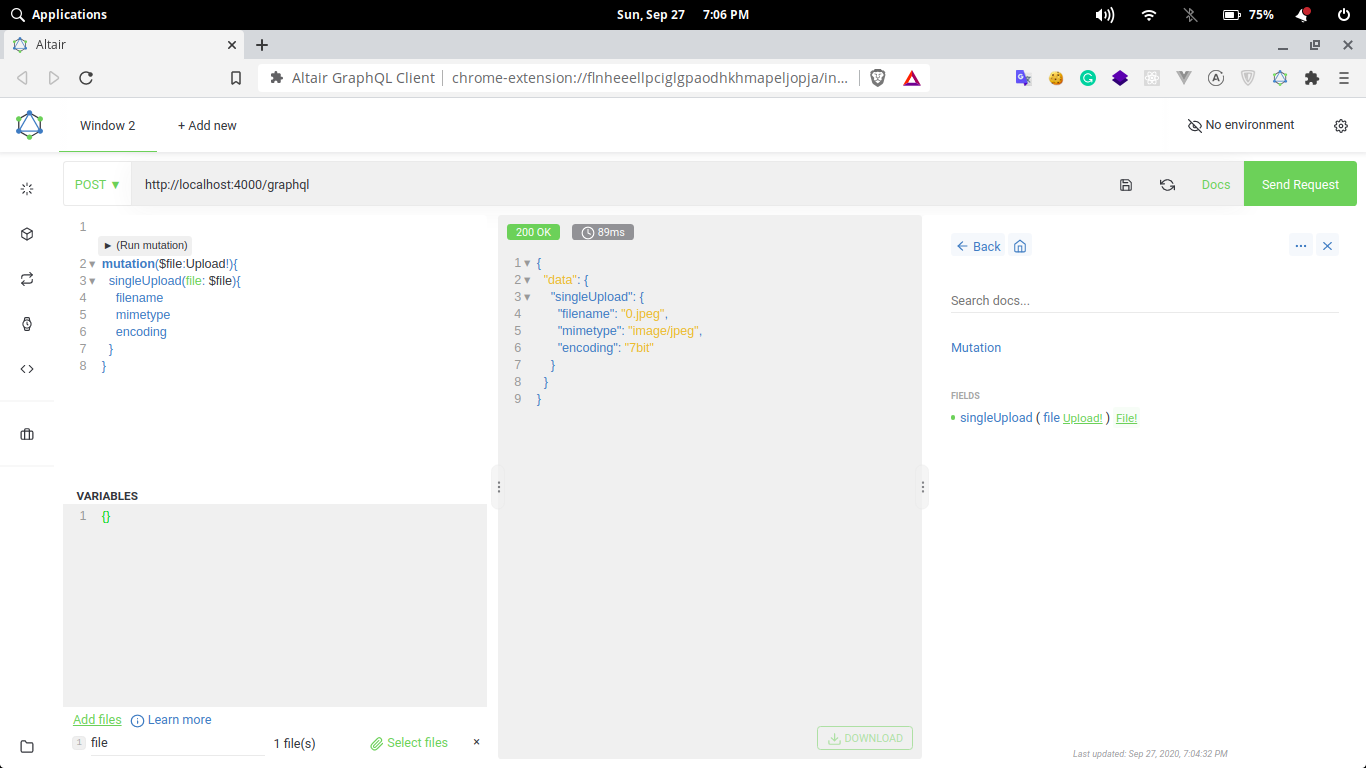1366x768 pixels.
Task: Open the POST method dropdown
Action: tap(96, 184)
